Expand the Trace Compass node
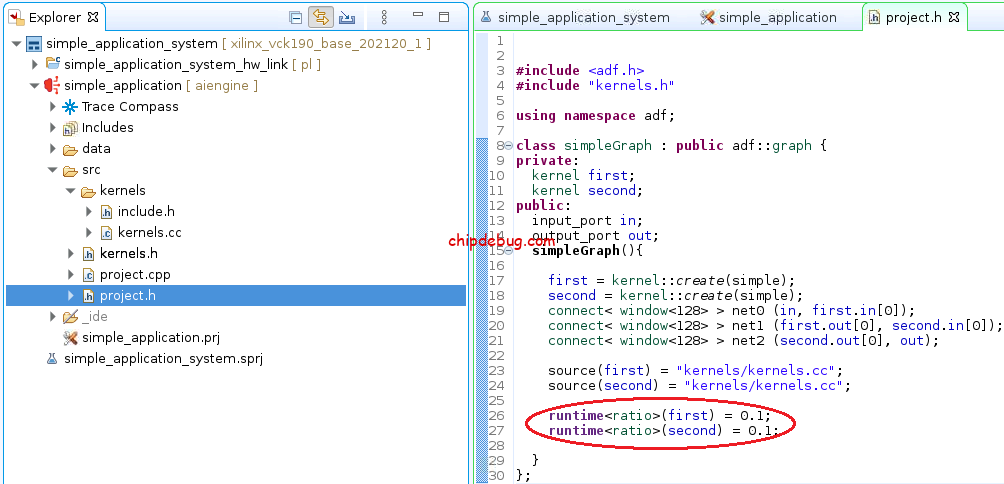Screen dimensions: 1004x484 53,107
